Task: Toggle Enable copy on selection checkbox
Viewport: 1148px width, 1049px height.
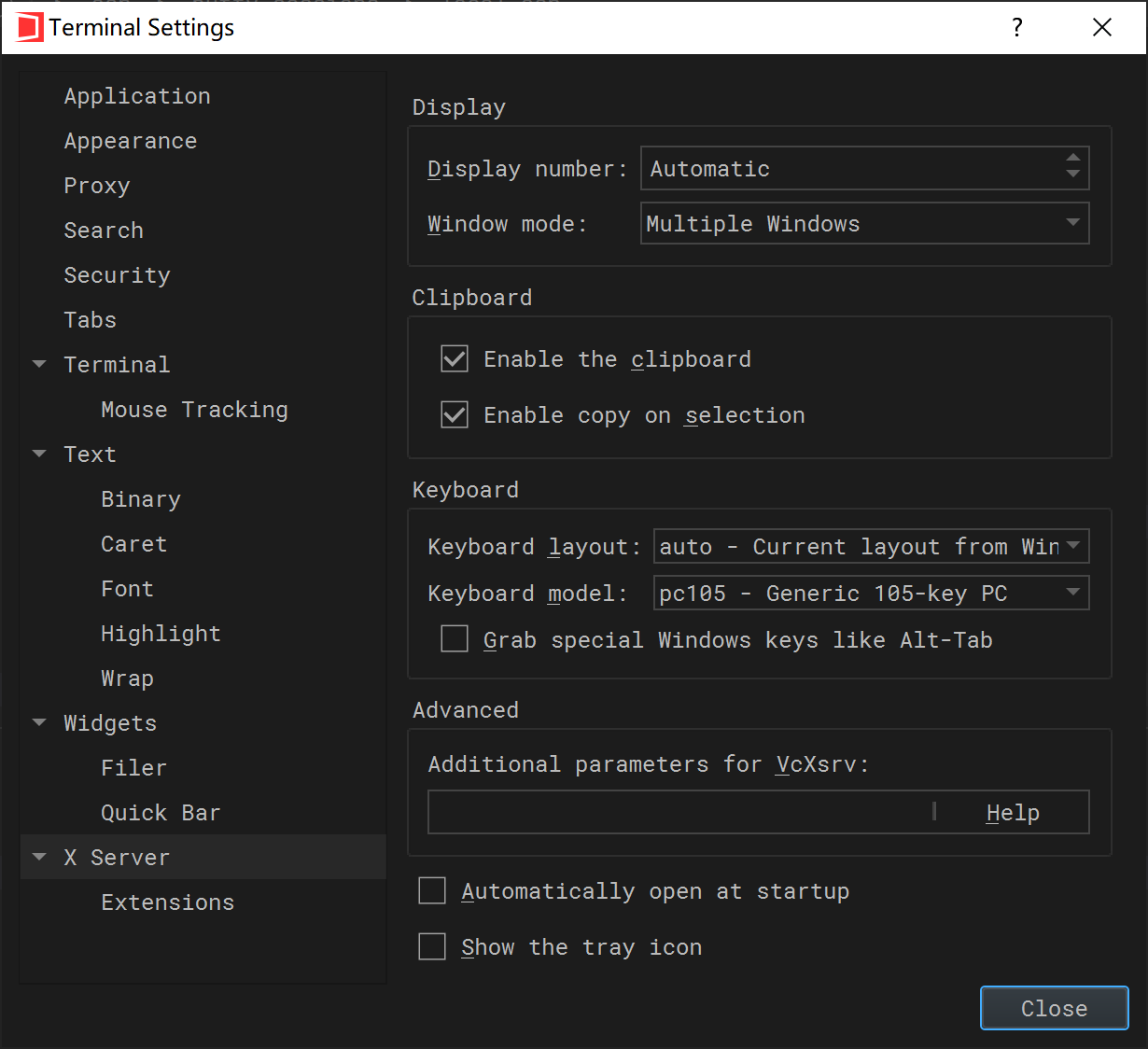Action: (x=455, y=414)
